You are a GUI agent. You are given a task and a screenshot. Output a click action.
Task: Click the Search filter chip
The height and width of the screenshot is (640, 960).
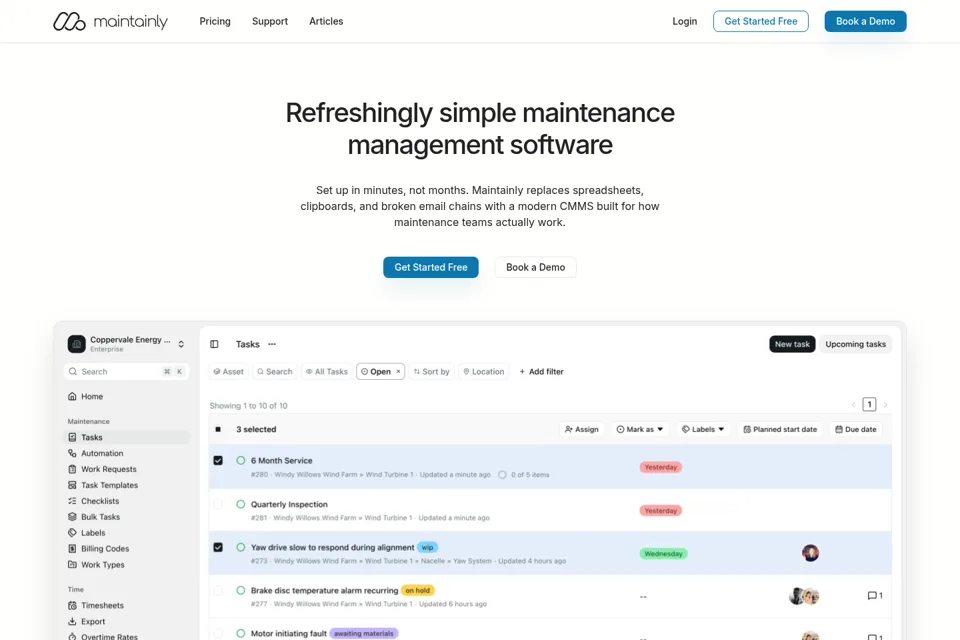tap(274, 371)
